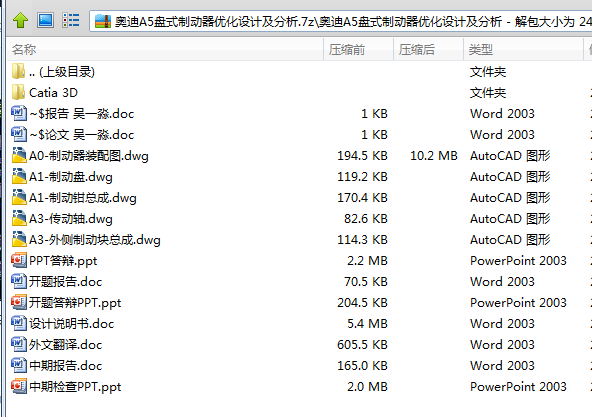Select PPT答辩.ppt PowerPoint icon
Screen dimensions: 592x417
click(x=18, y=260)
